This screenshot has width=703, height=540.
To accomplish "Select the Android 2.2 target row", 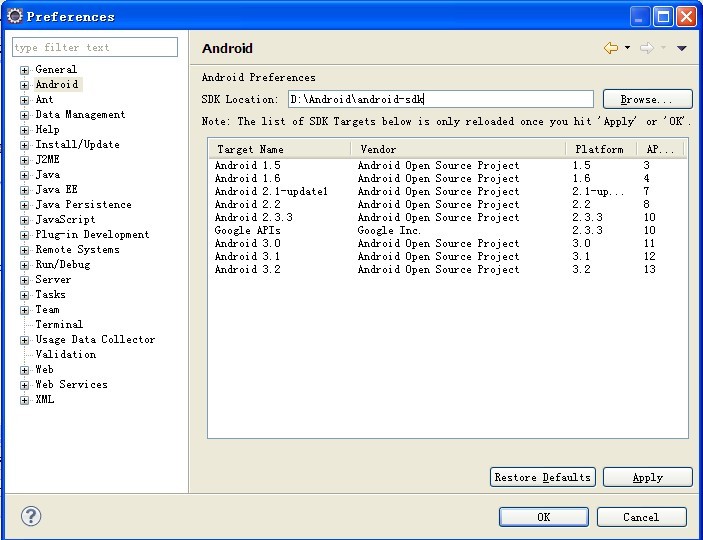I will point(448,205).
